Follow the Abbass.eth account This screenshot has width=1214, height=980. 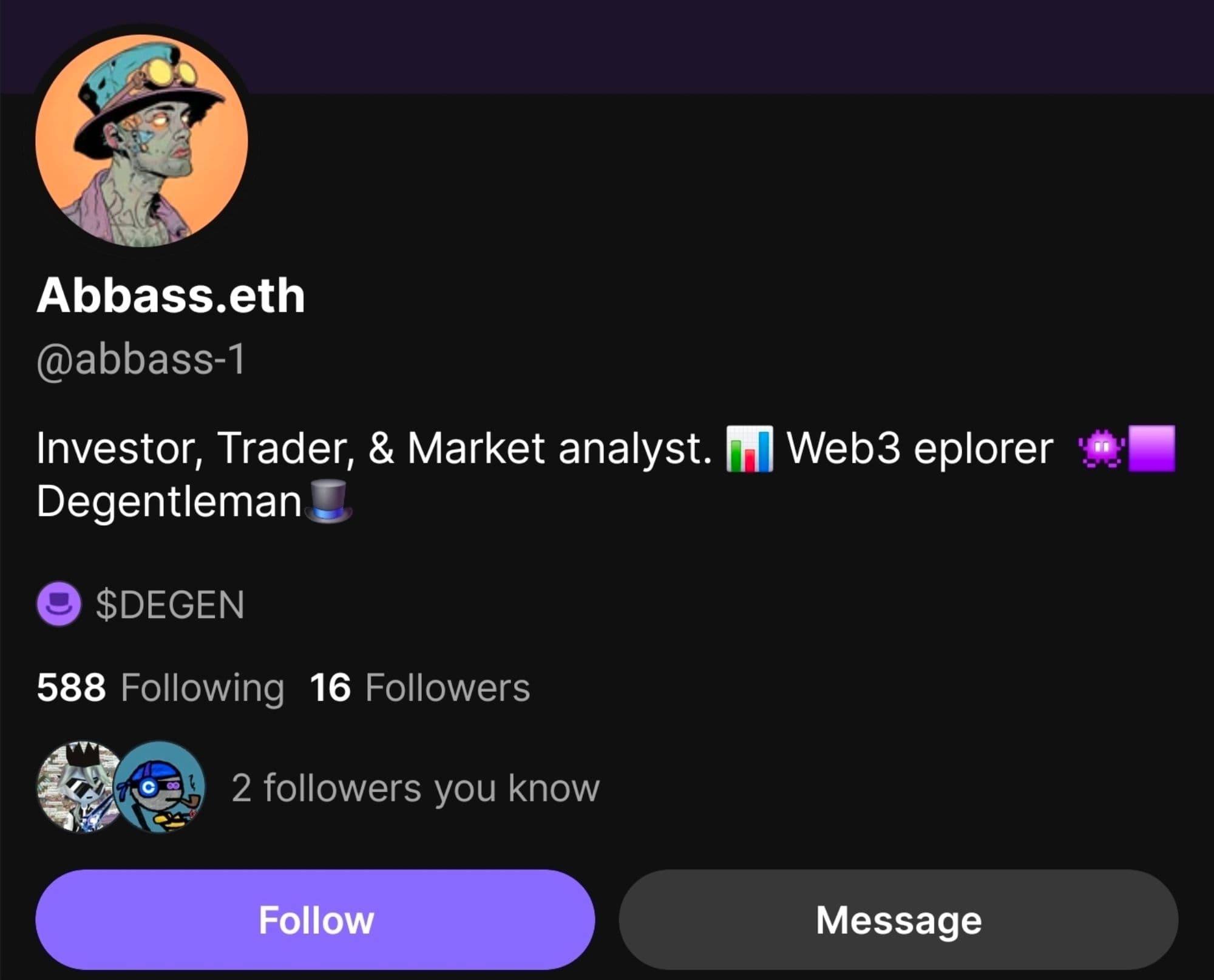[x=315, y=919]
